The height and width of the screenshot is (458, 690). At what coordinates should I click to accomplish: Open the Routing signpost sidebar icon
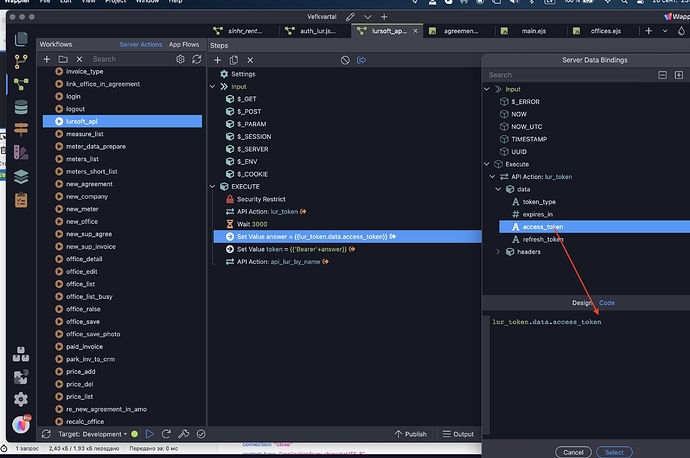tap(21, 129)
